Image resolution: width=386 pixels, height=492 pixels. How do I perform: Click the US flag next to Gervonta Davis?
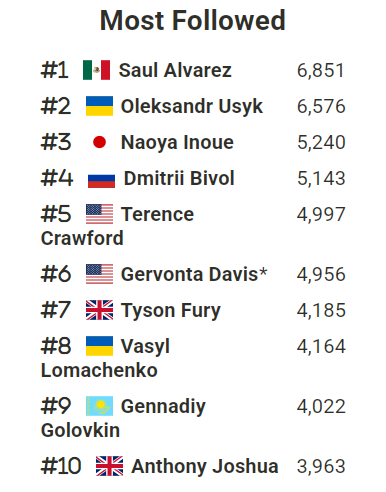pos(99,274)
